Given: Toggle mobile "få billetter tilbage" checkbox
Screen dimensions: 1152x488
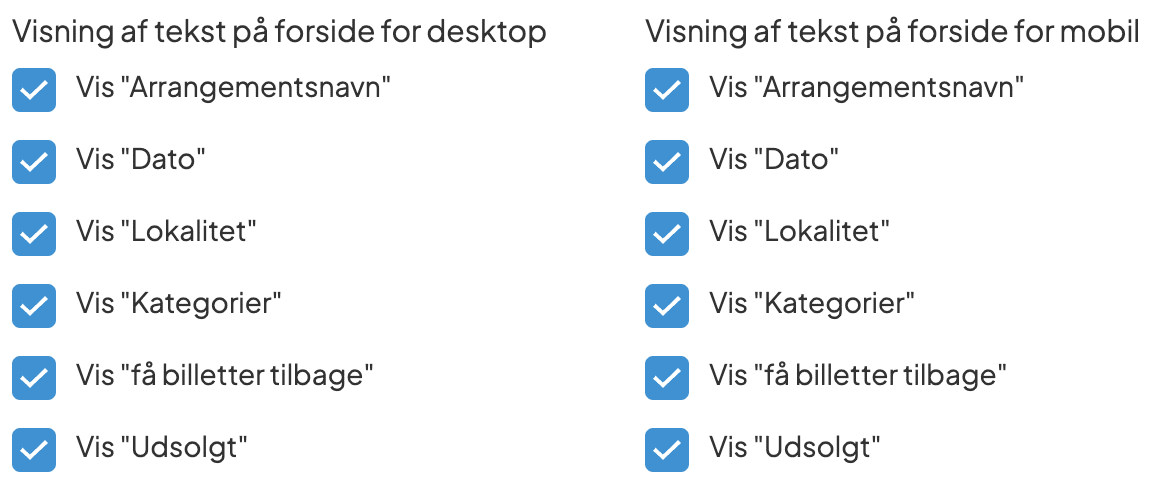Looking at the screenshot, I should (667, 378).
